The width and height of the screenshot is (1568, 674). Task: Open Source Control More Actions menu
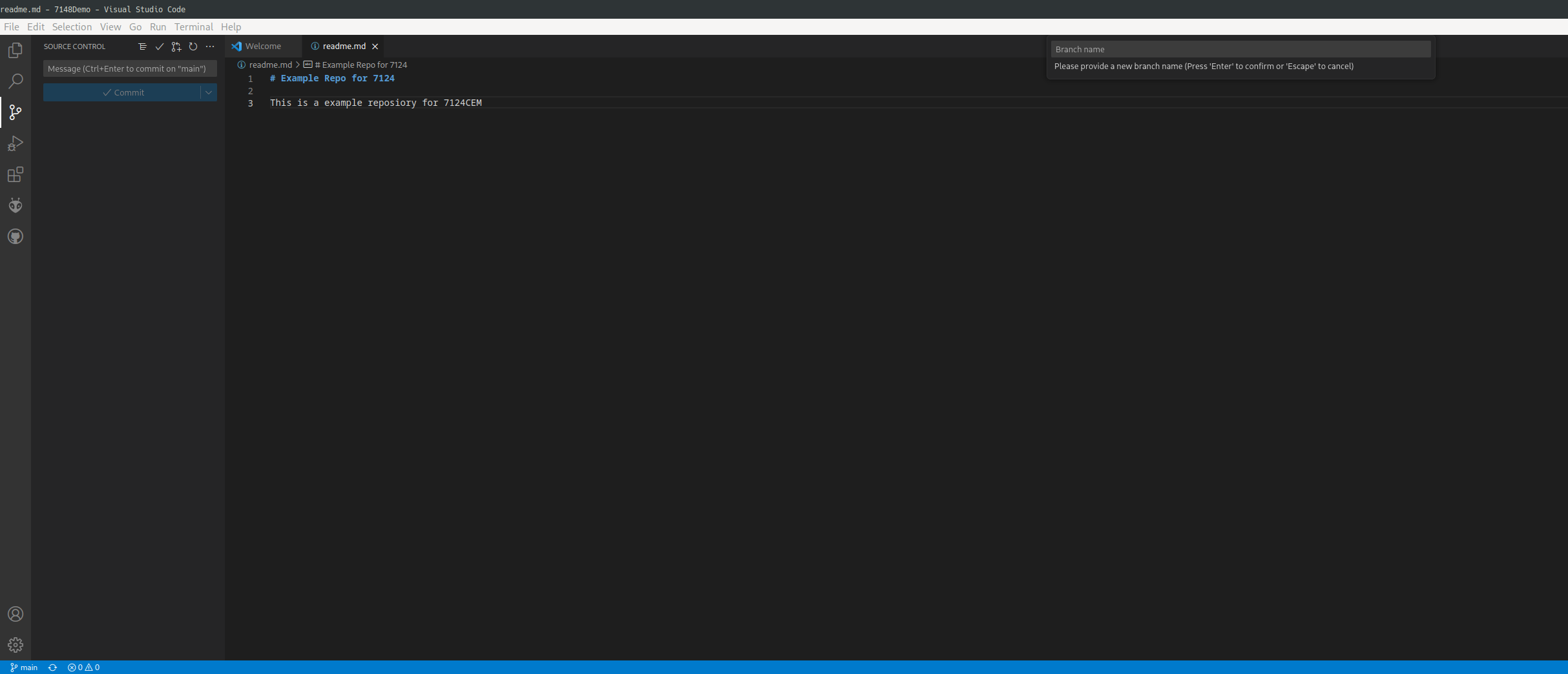[x=210, y=46]
